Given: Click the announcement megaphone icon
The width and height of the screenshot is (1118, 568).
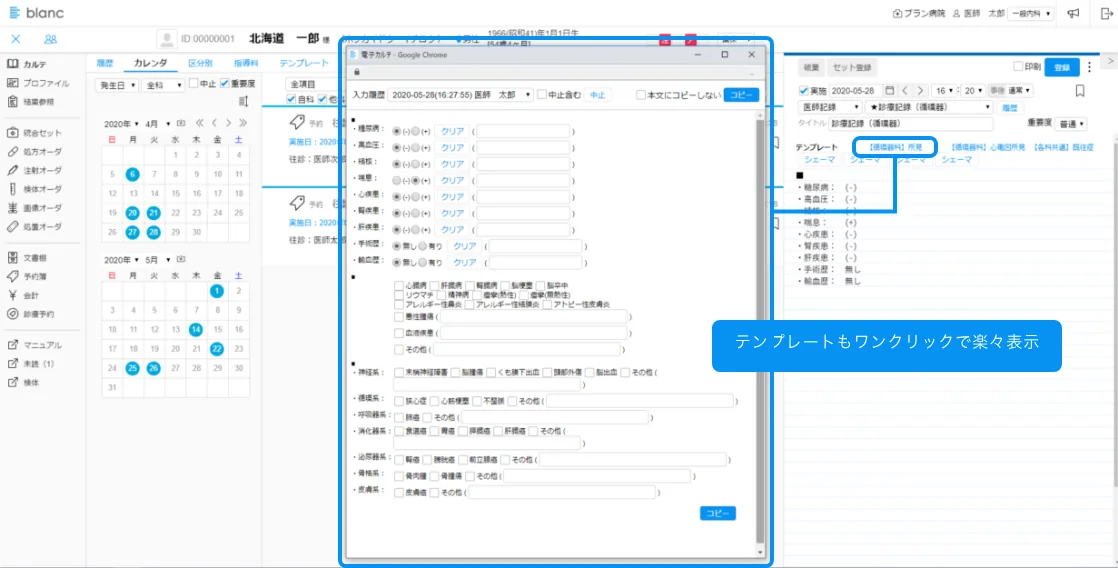Looking at the screenshot, I should click(1073, 14).
